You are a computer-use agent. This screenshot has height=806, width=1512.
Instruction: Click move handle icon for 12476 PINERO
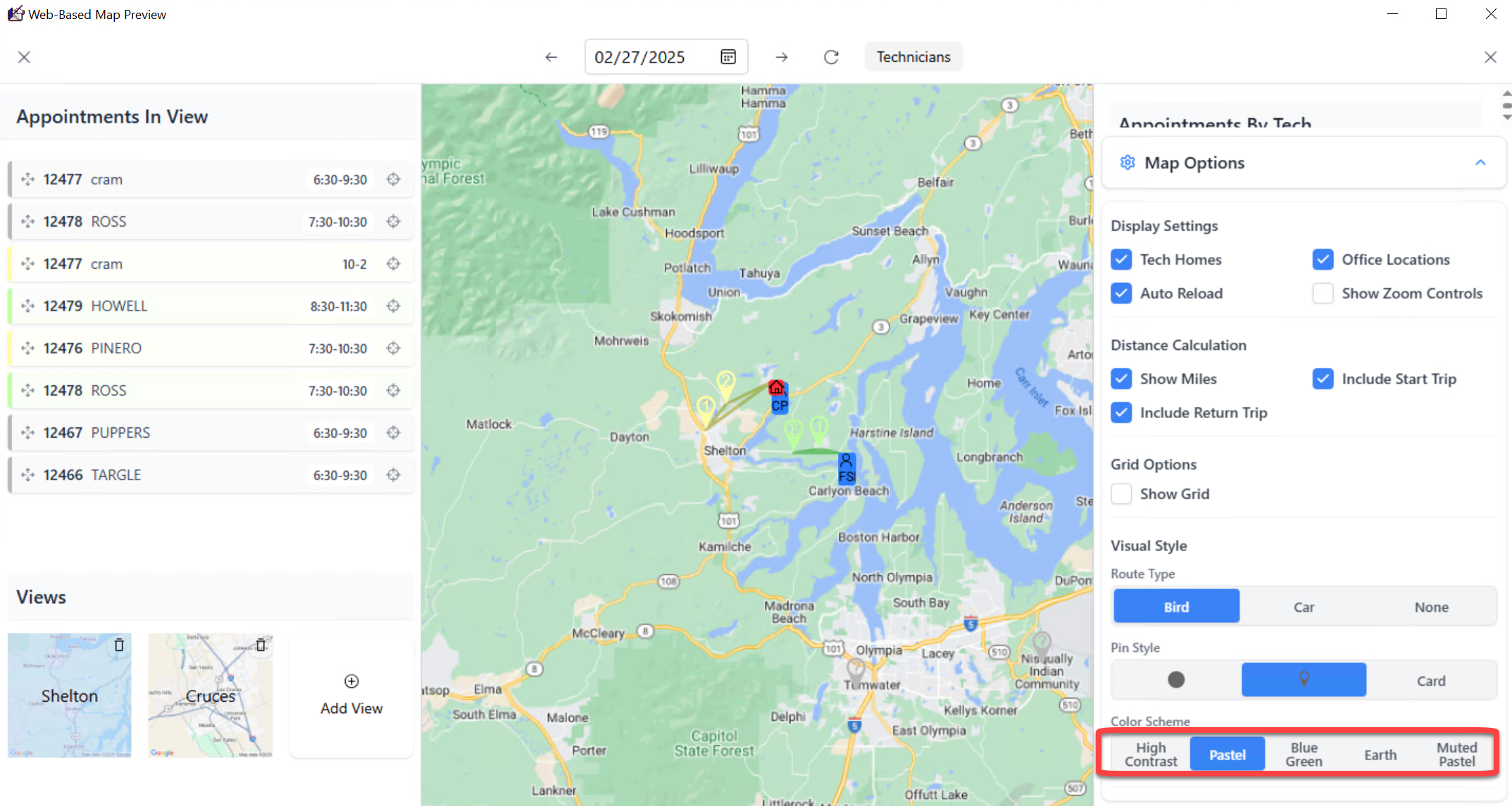(27, 348)
